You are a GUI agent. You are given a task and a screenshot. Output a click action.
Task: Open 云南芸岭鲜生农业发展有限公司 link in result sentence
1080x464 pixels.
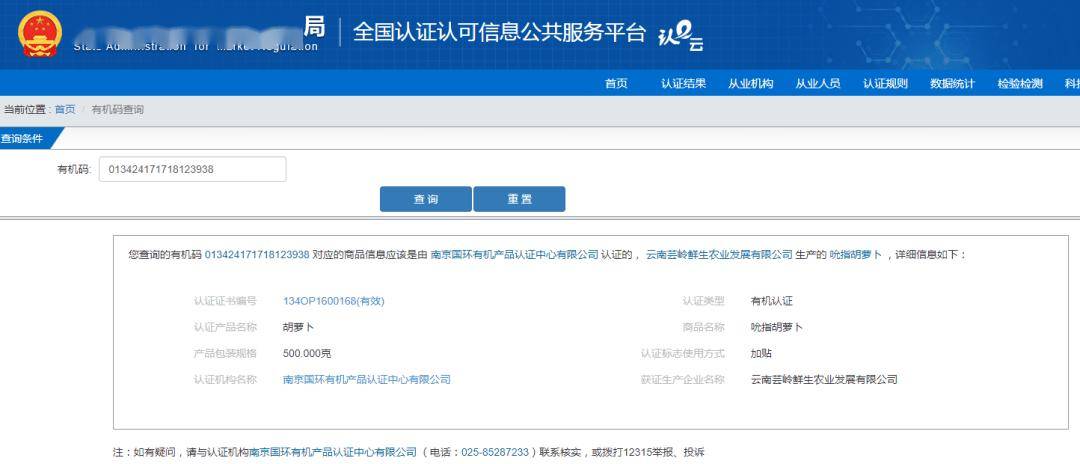pyautogui.click(x=719, y=255)
